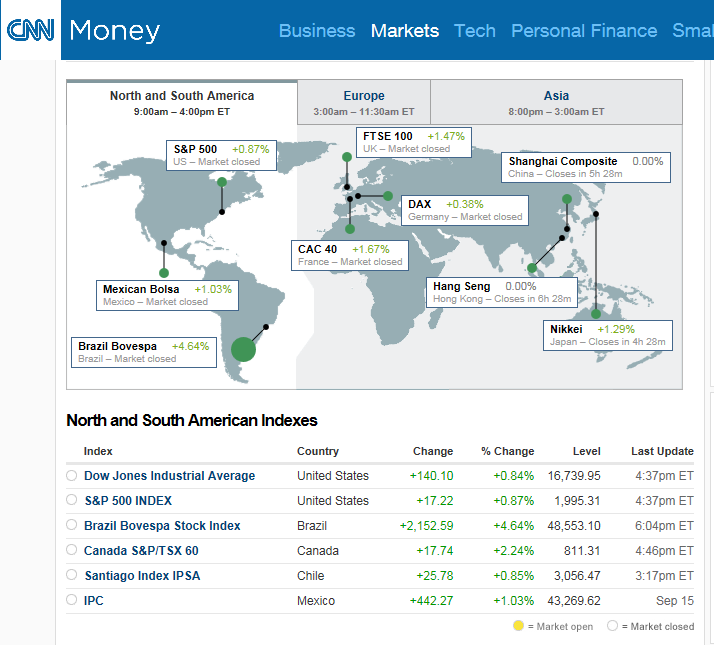Click the green CAC 40 map marker

pos(350,229)
